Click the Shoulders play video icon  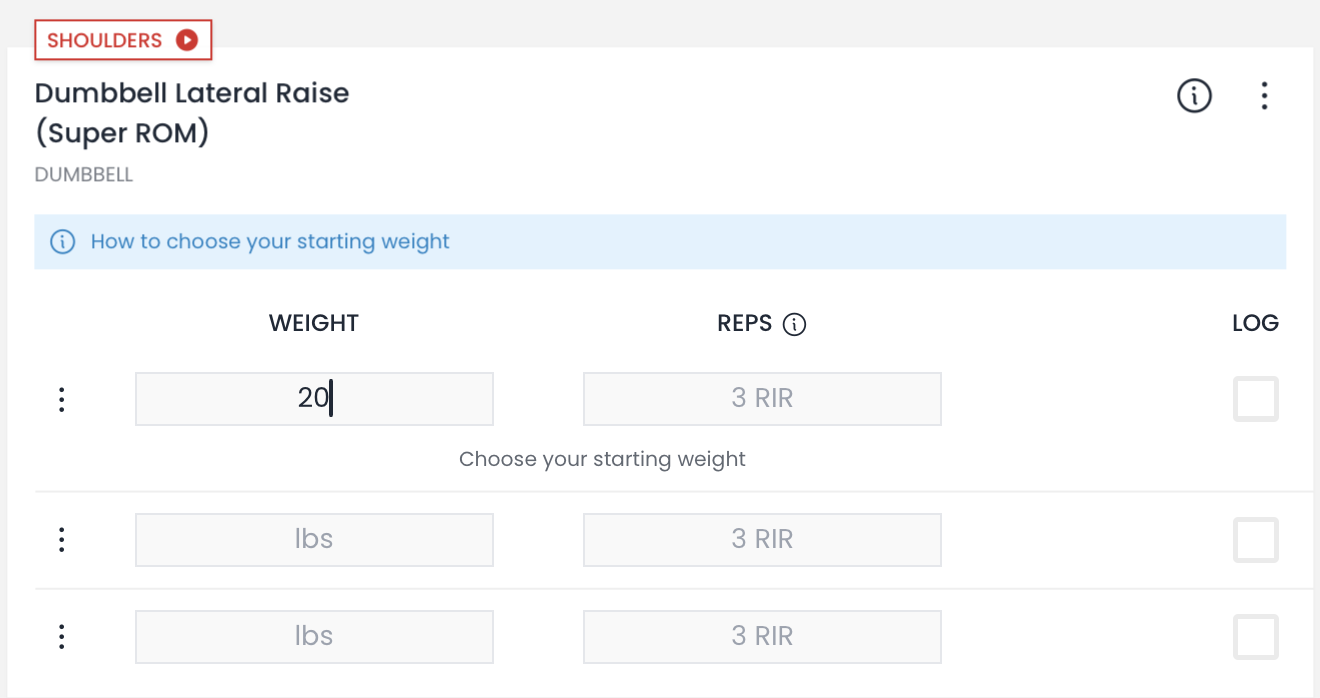tap(187, 40)
